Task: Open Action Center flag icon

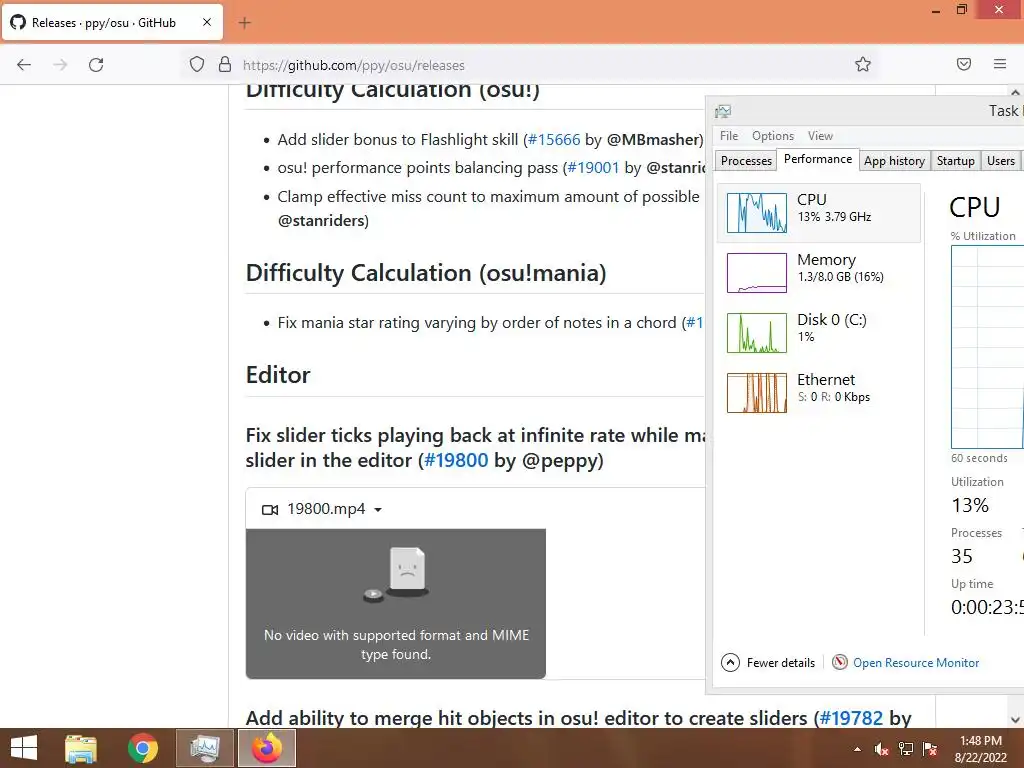Action: (930, 749)
